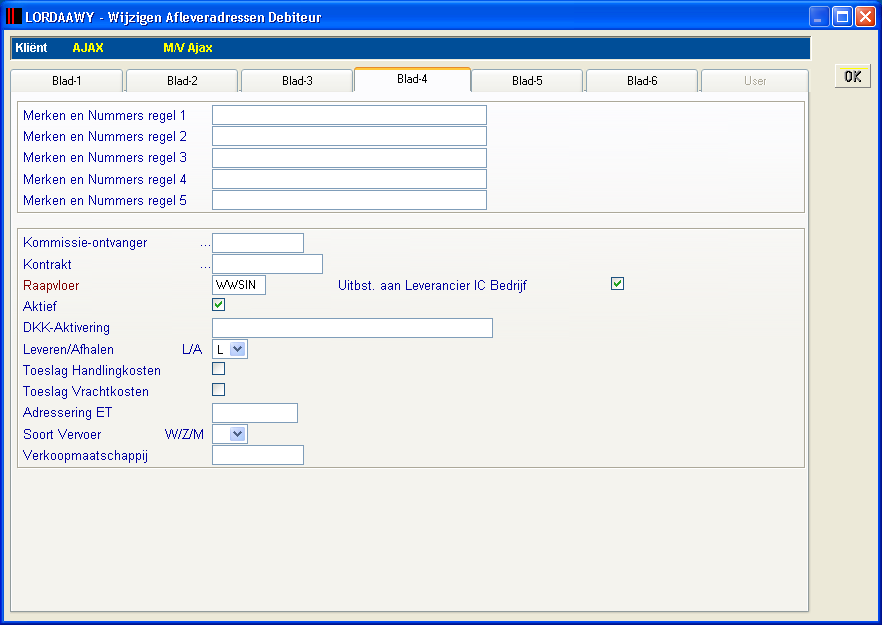Click the AJAX client code text

(88, 48)
